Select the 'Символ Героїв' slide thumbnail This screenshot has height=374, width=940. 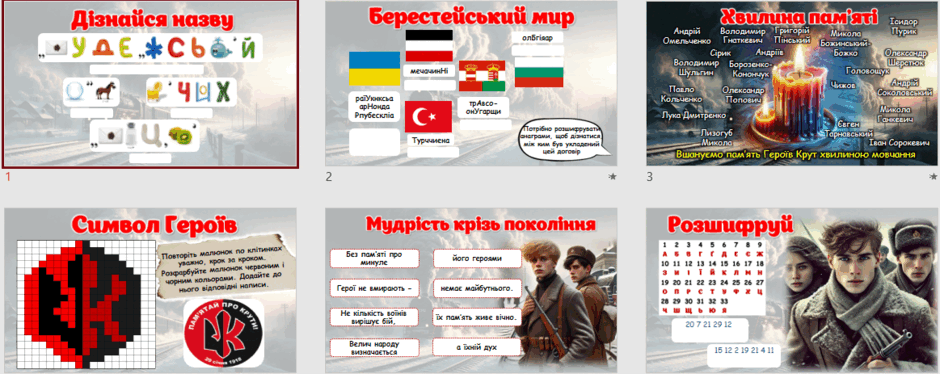pos(150,291)
